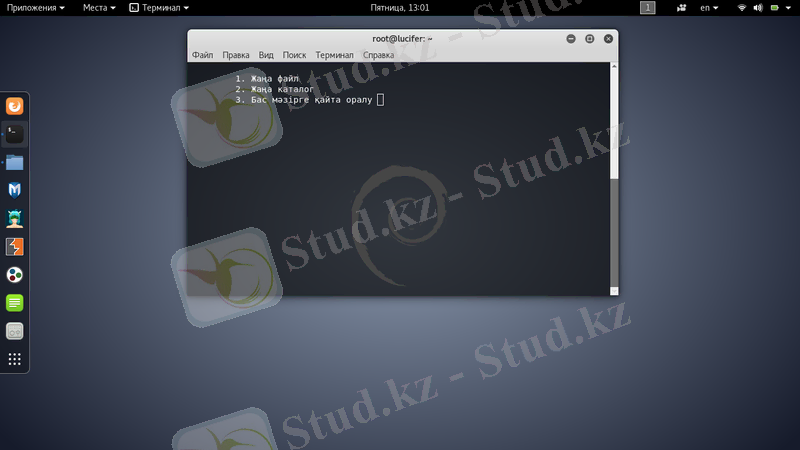
Task: Expand the system menu arrow
Action: pyautogui.click(x=788, y=8)
